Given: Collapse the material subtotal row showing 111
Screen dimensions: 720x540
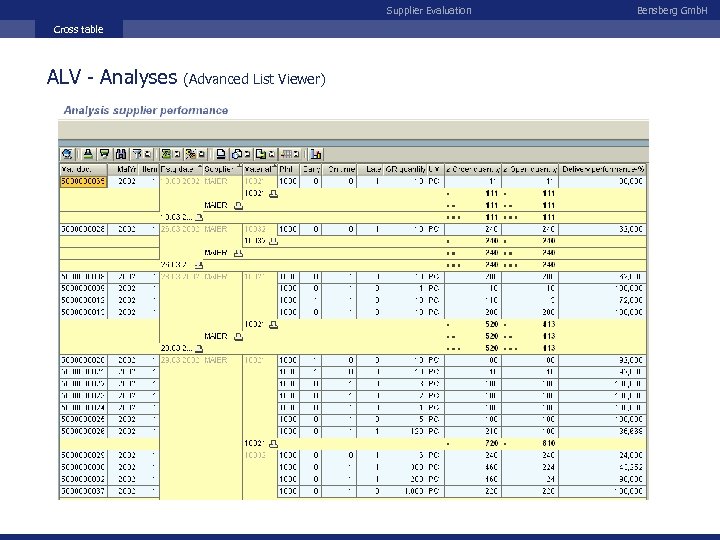Looking at the screenshot, I should coord(273,194).
